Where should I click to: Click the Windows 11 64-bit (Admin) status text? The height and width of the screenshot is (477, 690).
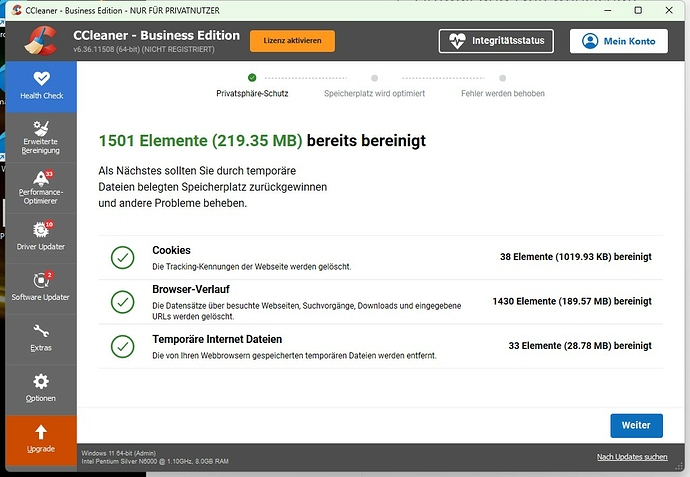click(119, 453)
